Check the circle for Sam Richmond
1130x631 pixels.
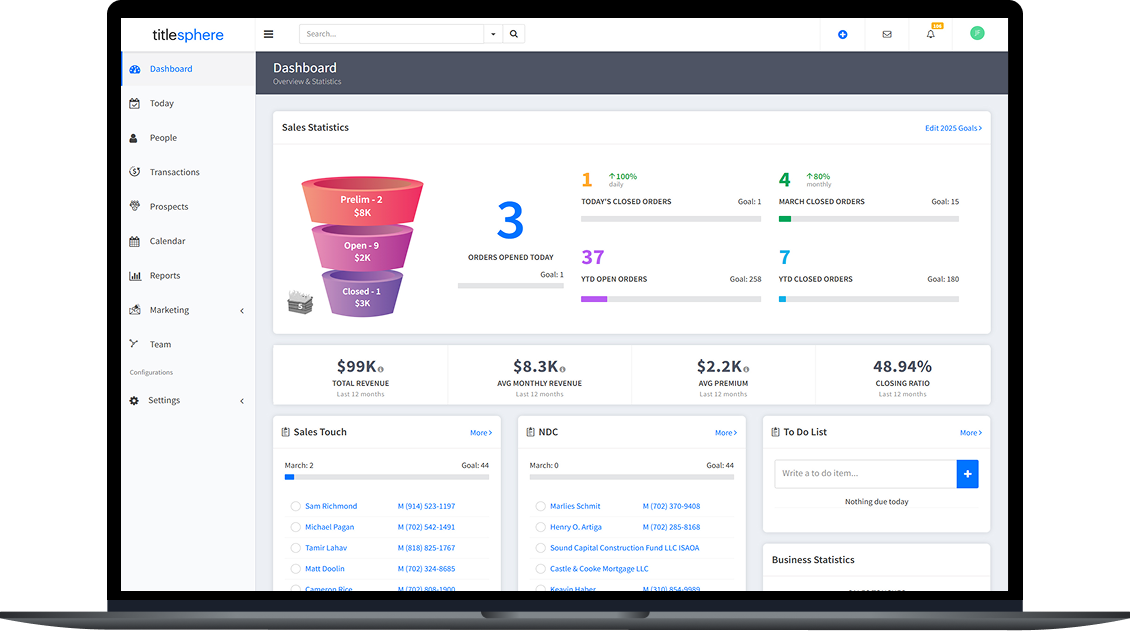pyautogui.click(x=295, y=506)
